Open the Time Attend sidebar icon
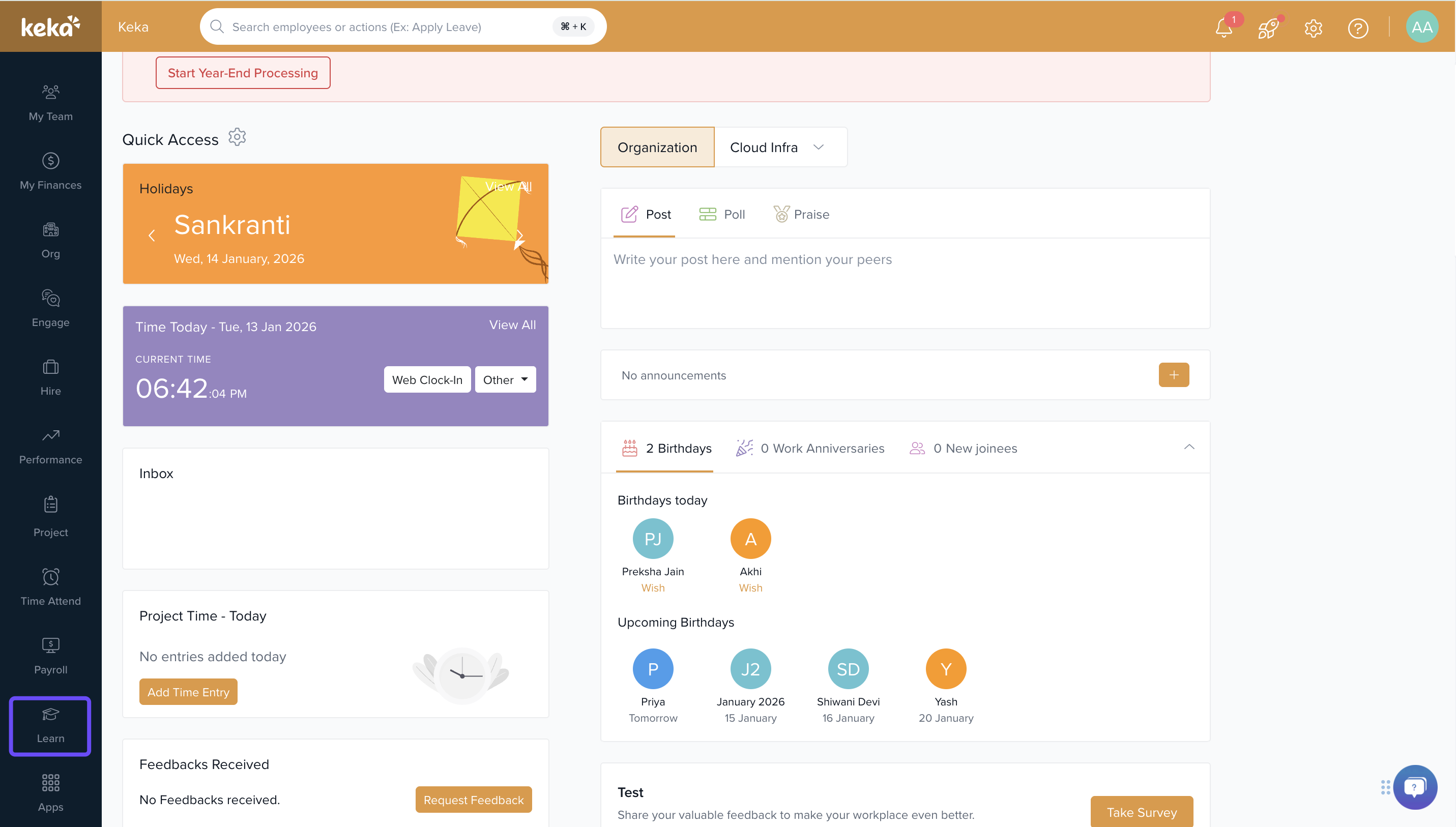1456x827 pixels. click(50, 587)
